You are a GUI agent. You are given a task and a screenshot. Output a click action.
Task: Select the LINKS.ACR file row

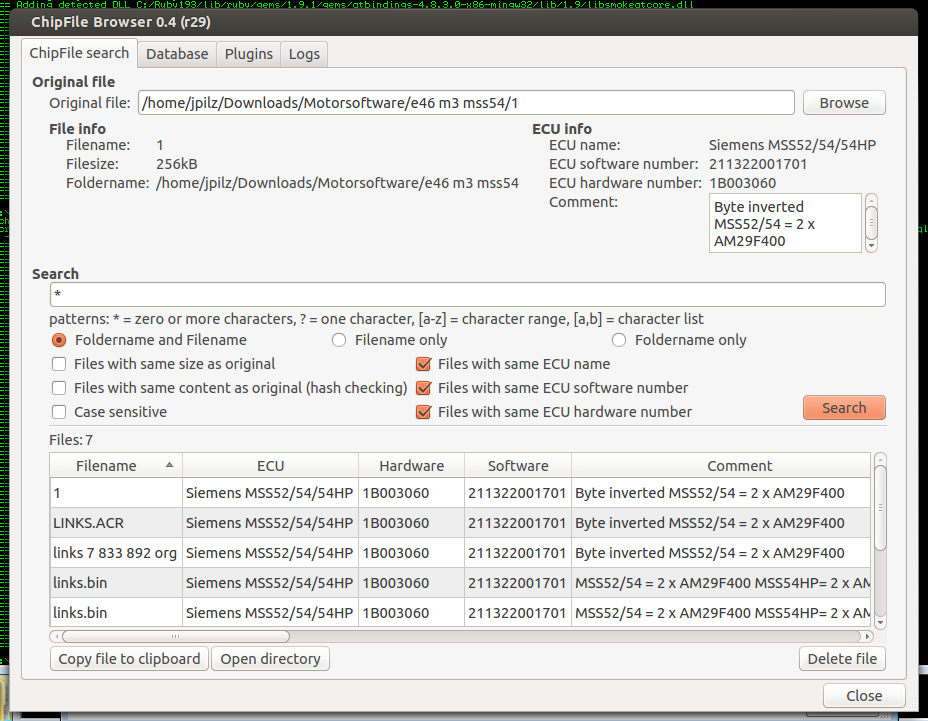point(460,523)
